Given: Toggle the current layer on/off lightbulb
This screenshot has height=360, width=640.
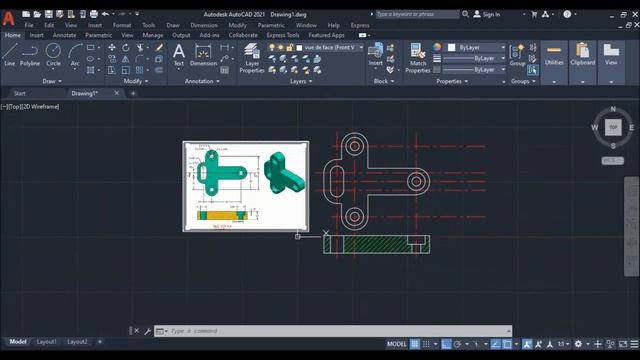Looking at the screenshot, I should click(272, 48).
